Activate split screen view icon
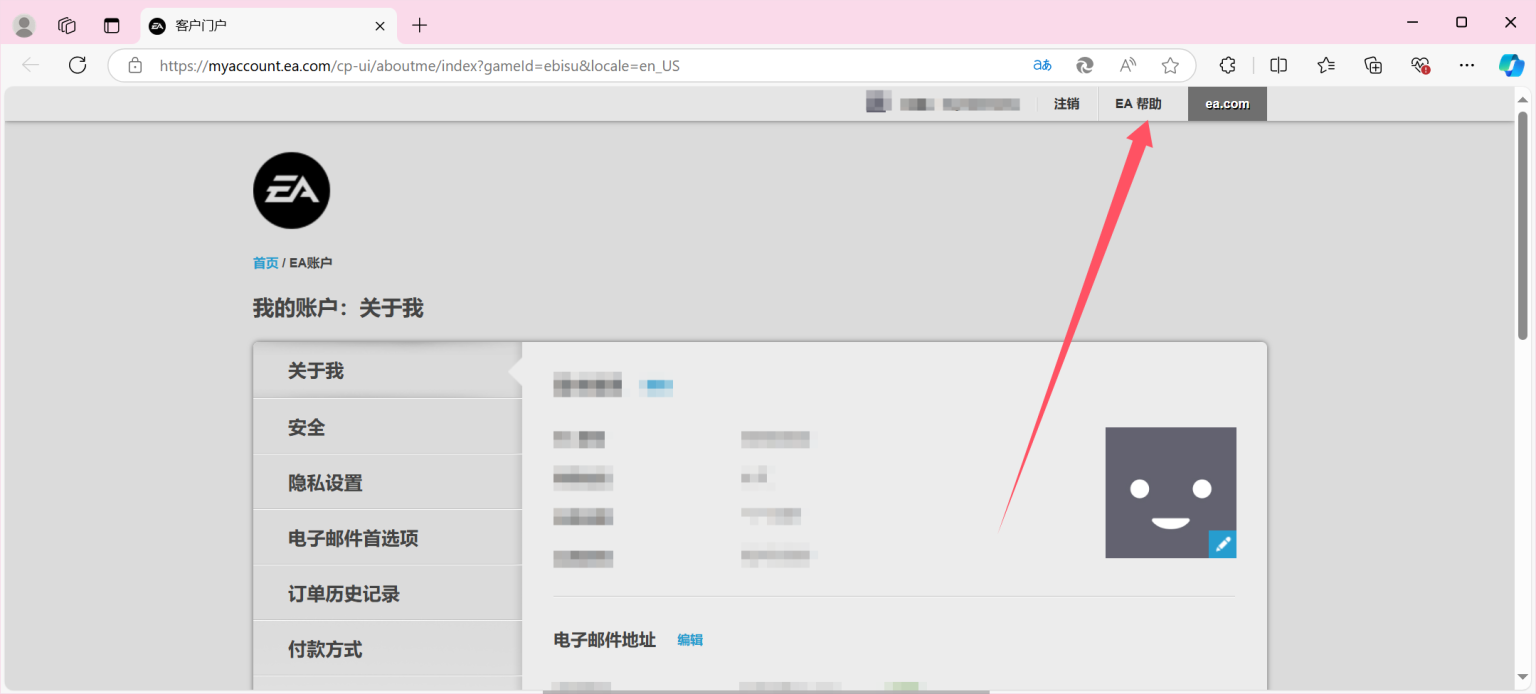The width and height of the screenshot is (1536, 694). (x=1278, y=65)
